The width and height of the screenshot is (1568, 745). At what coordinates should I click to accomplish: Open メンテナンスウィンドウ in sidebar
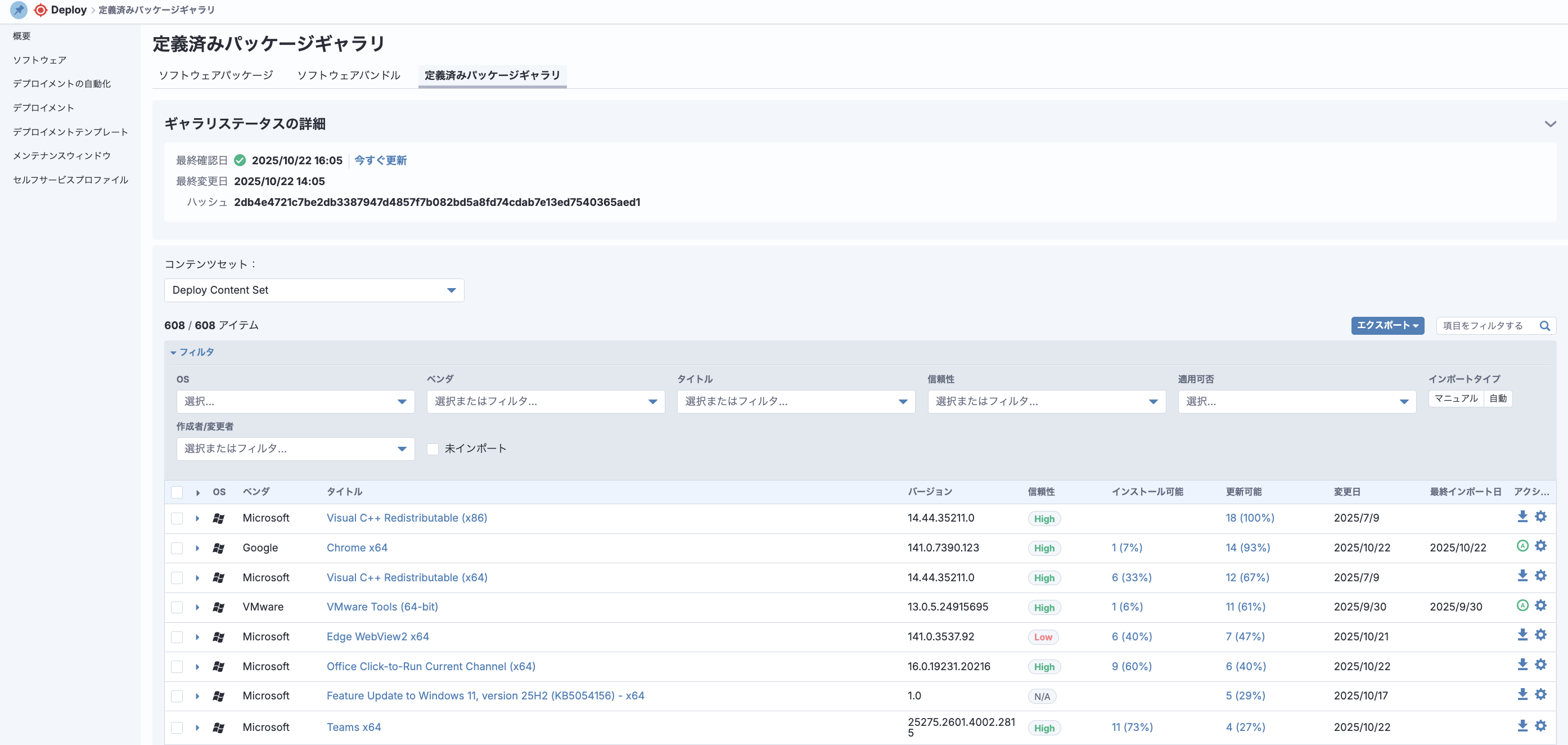pyautogui.click(x=61, y=156)
